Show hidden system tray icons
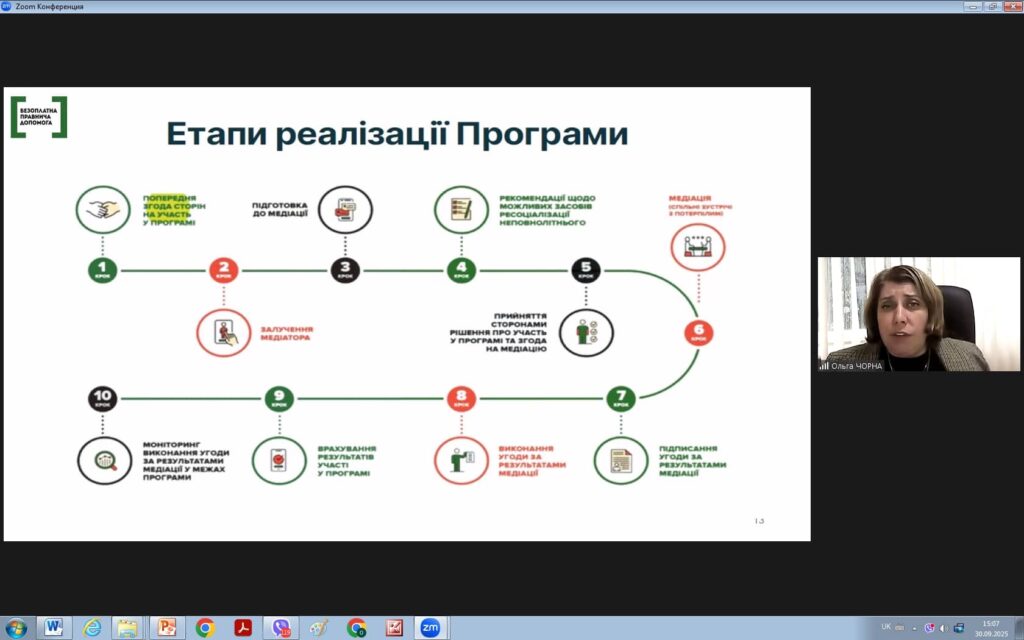 click(914, 627)
